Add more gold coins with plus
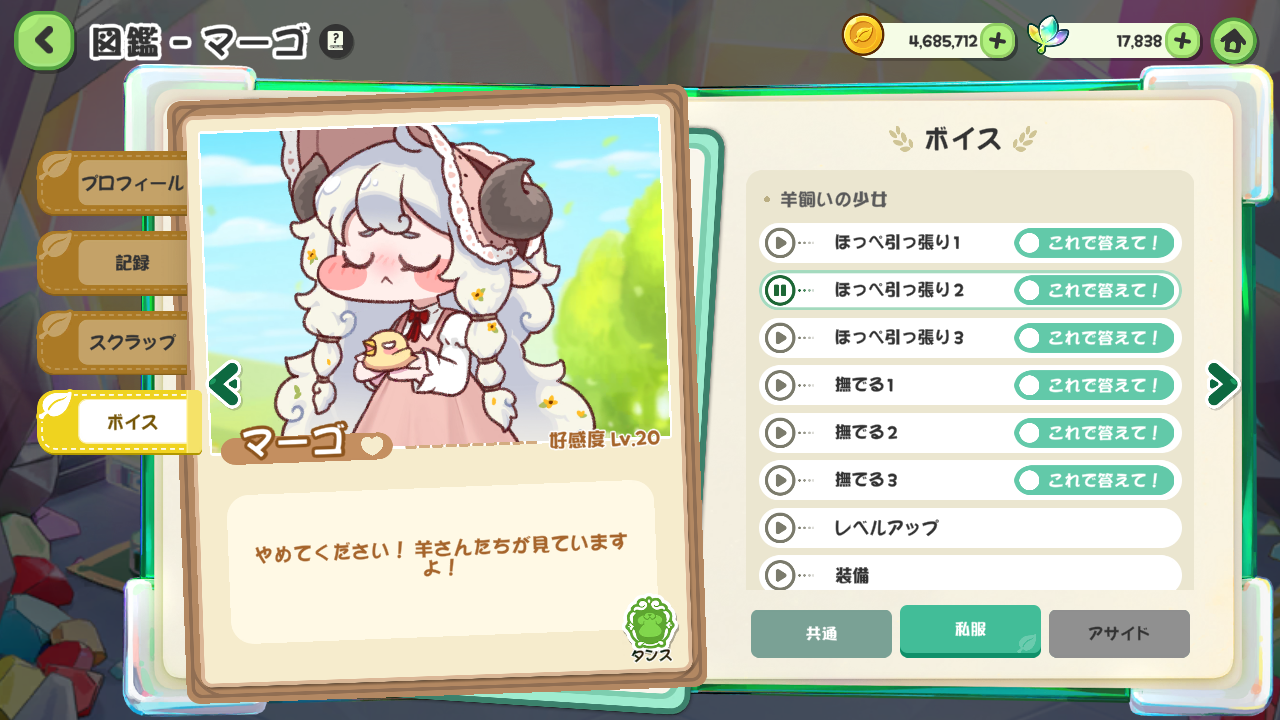 (997, 41)
